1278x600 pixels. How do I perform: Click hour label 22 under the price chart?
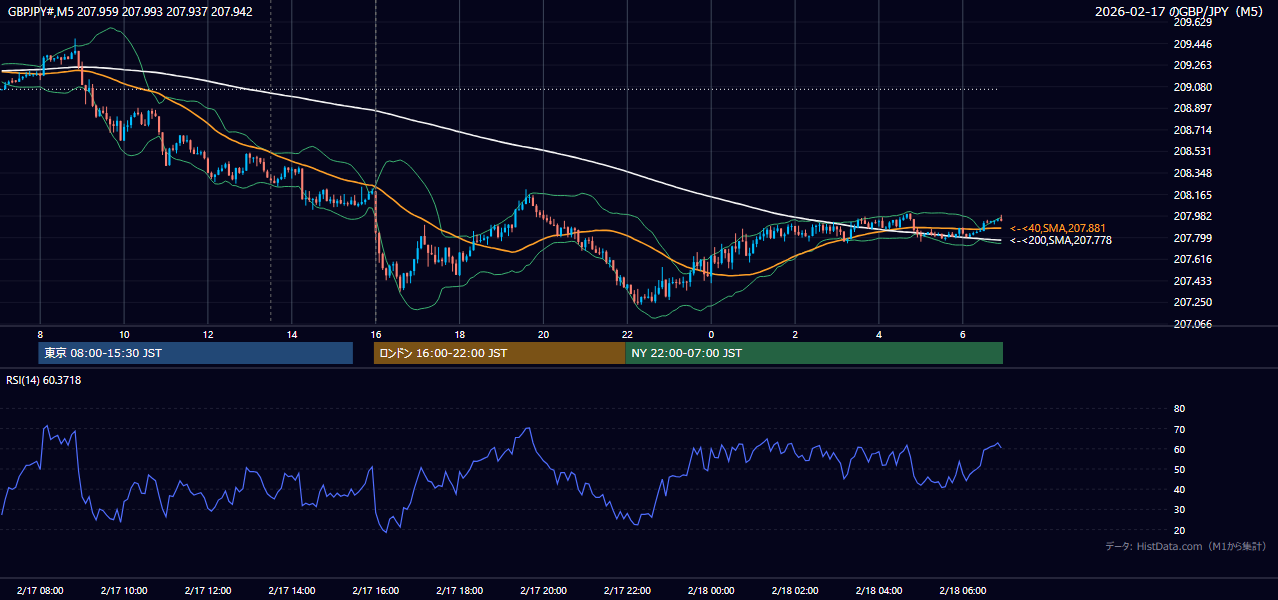tap(627, 334)
